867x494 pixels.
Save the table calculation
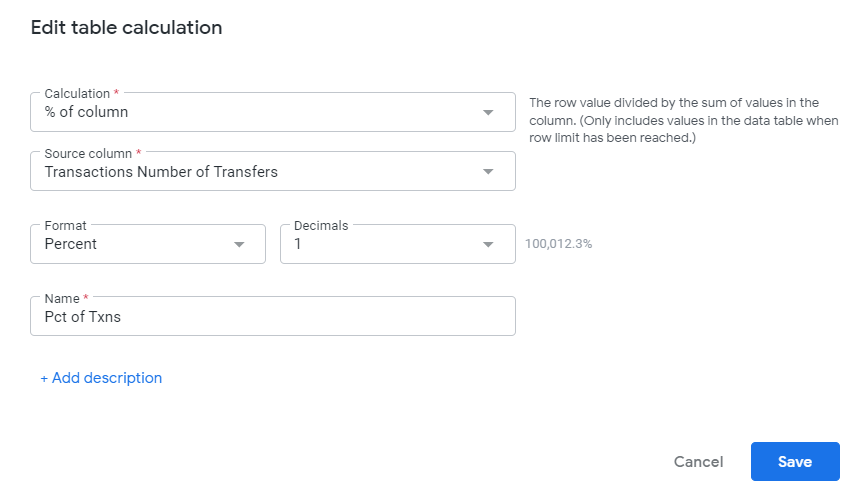pyautogui.click(x=795, y=461)
